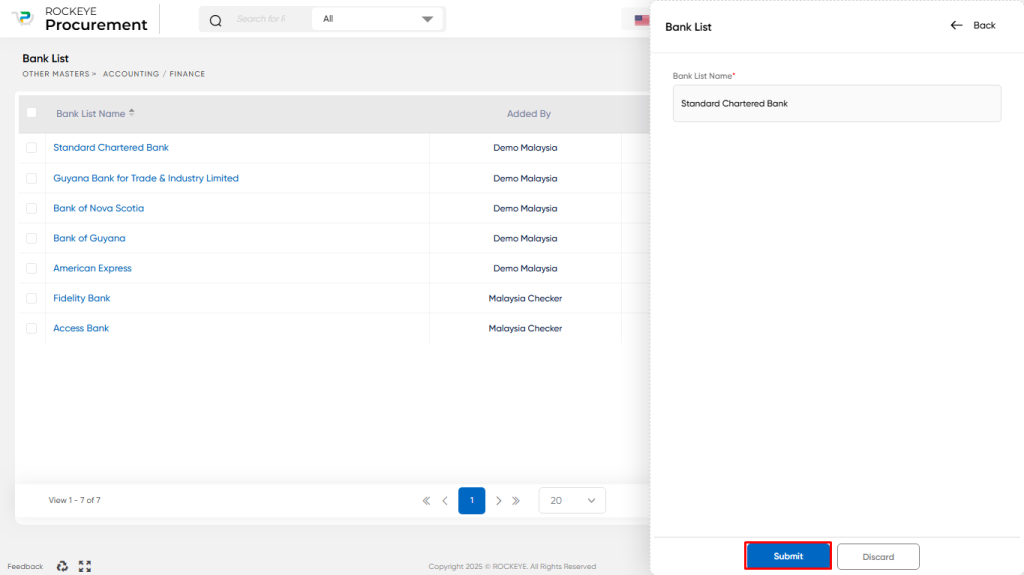This screenshot has width=1024, height=575.
Task: Go to first page double-arrow
Action: pos(426,501)
